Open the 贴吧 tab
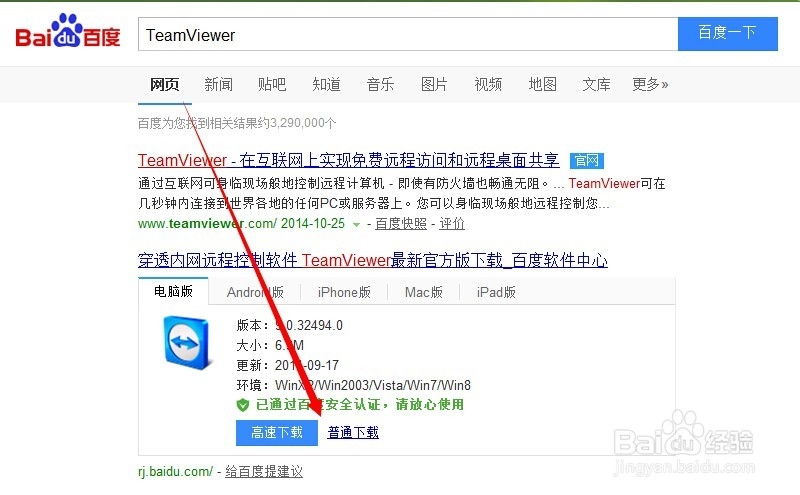 [272, 84]
